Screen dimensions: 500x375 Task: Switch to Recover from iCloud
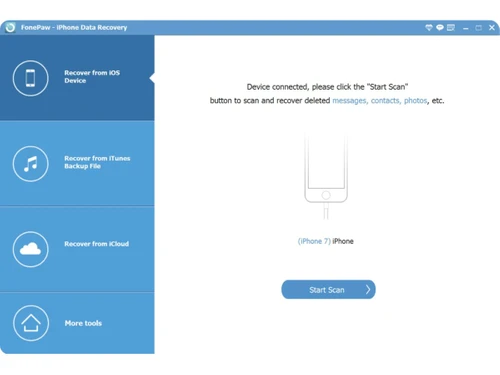coord(77,249)
